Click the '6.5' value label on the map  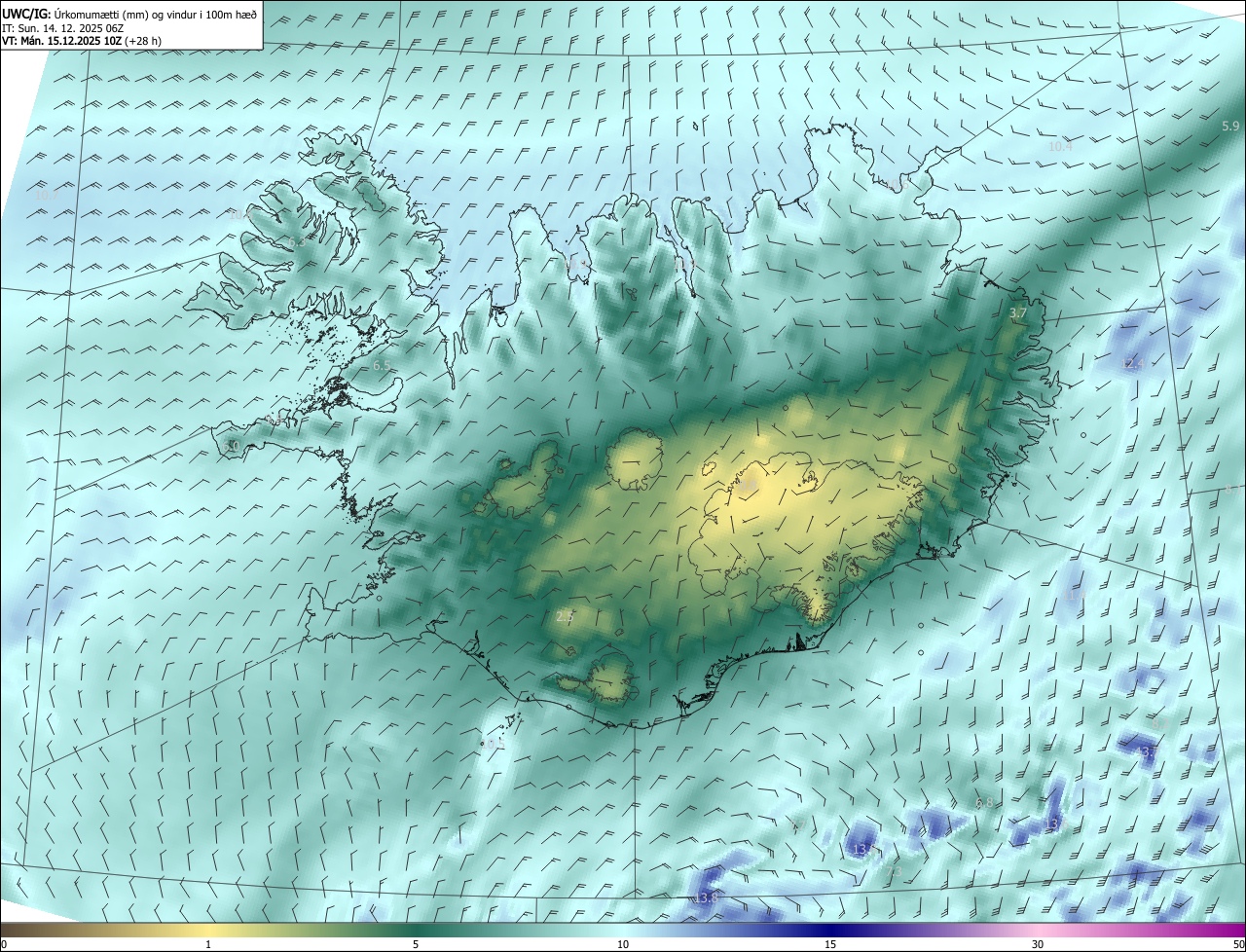[x=382, y=366]
